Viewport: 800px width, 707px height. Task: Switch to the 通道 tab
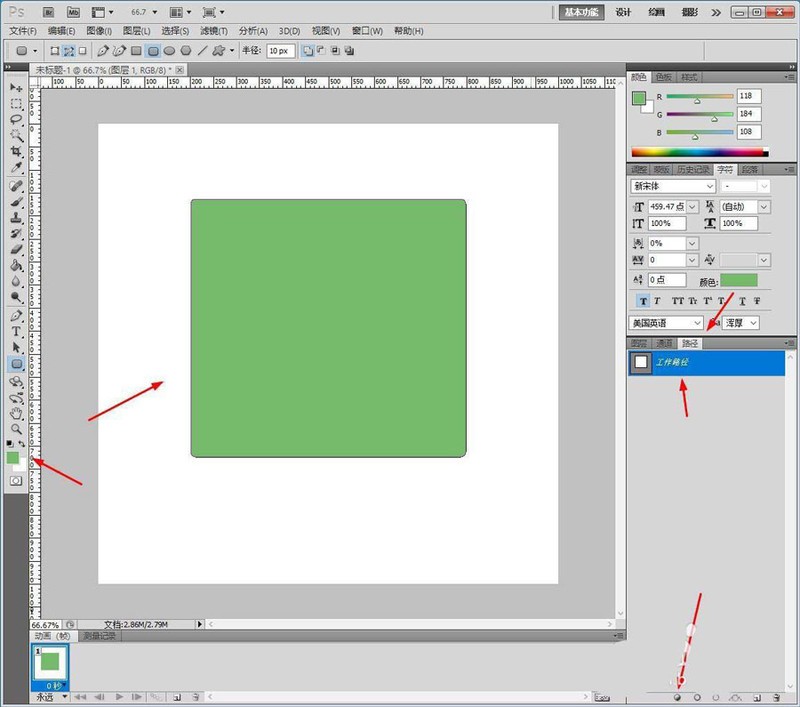(x=664, y=343)
